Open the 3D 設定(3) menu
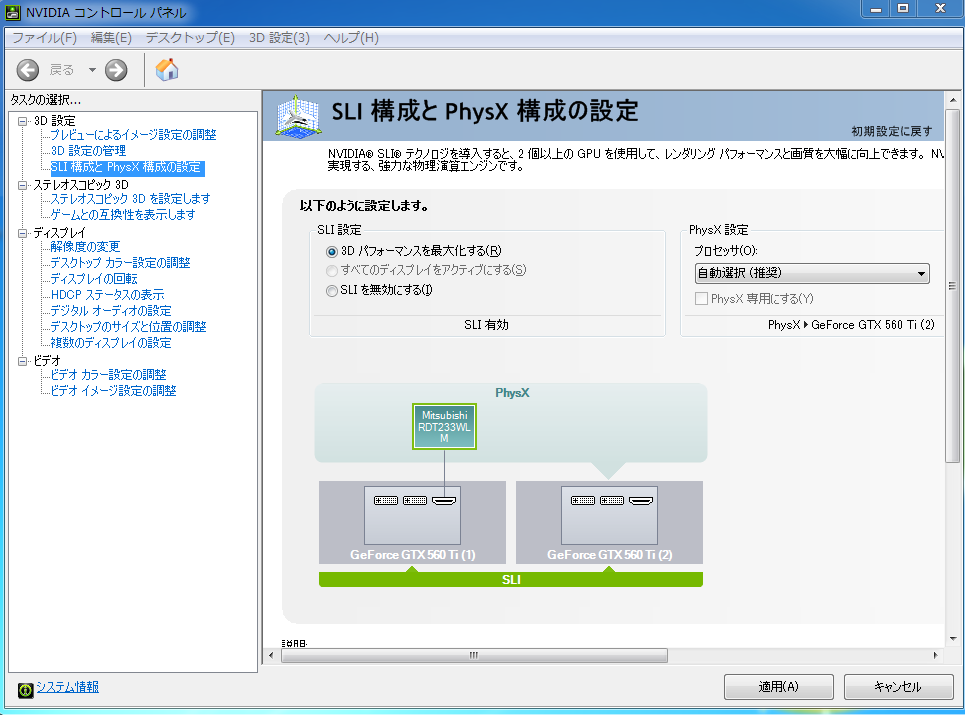 [279, 38]
